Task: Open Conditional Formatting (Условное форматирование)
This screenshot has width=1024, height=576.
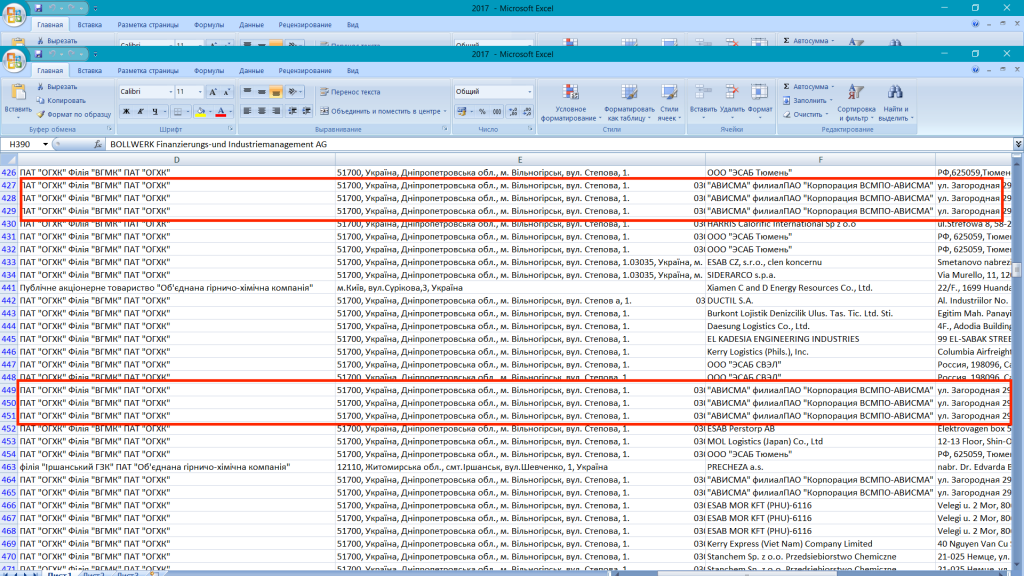Action: coord(570,92)
